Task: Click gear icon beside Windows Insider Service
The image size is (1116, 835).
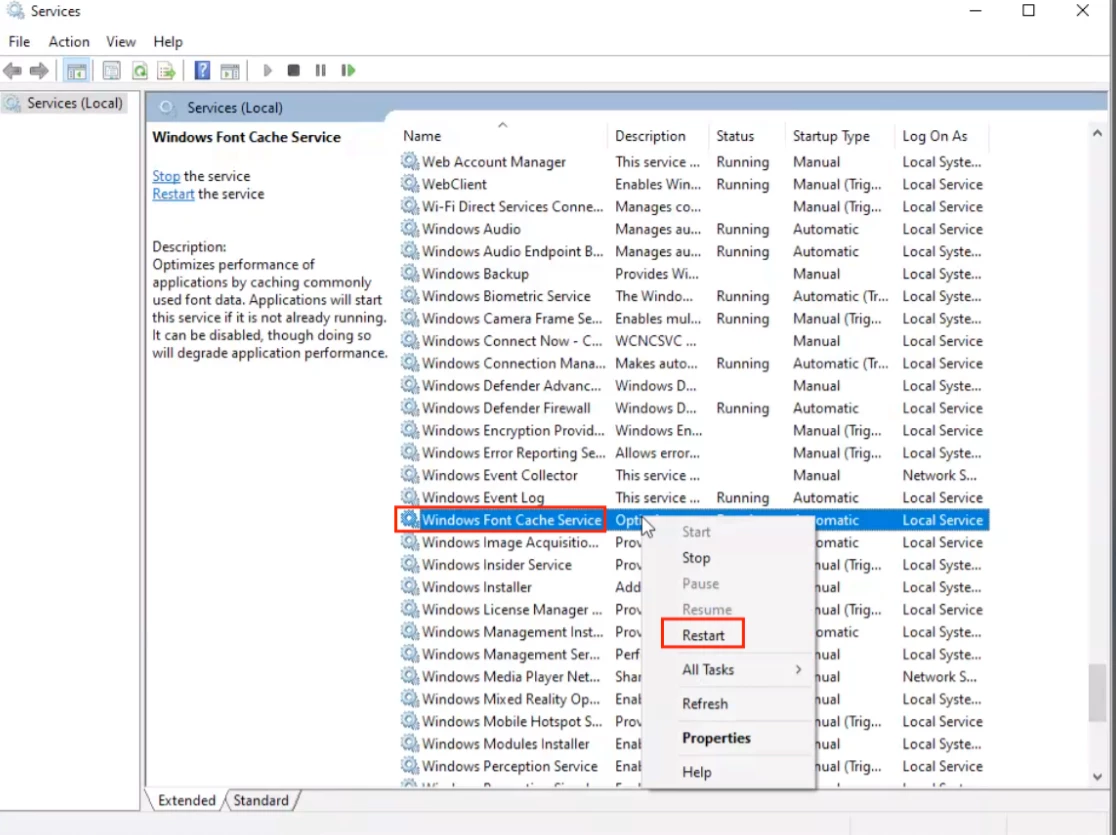Action: (x=409, y=564)
